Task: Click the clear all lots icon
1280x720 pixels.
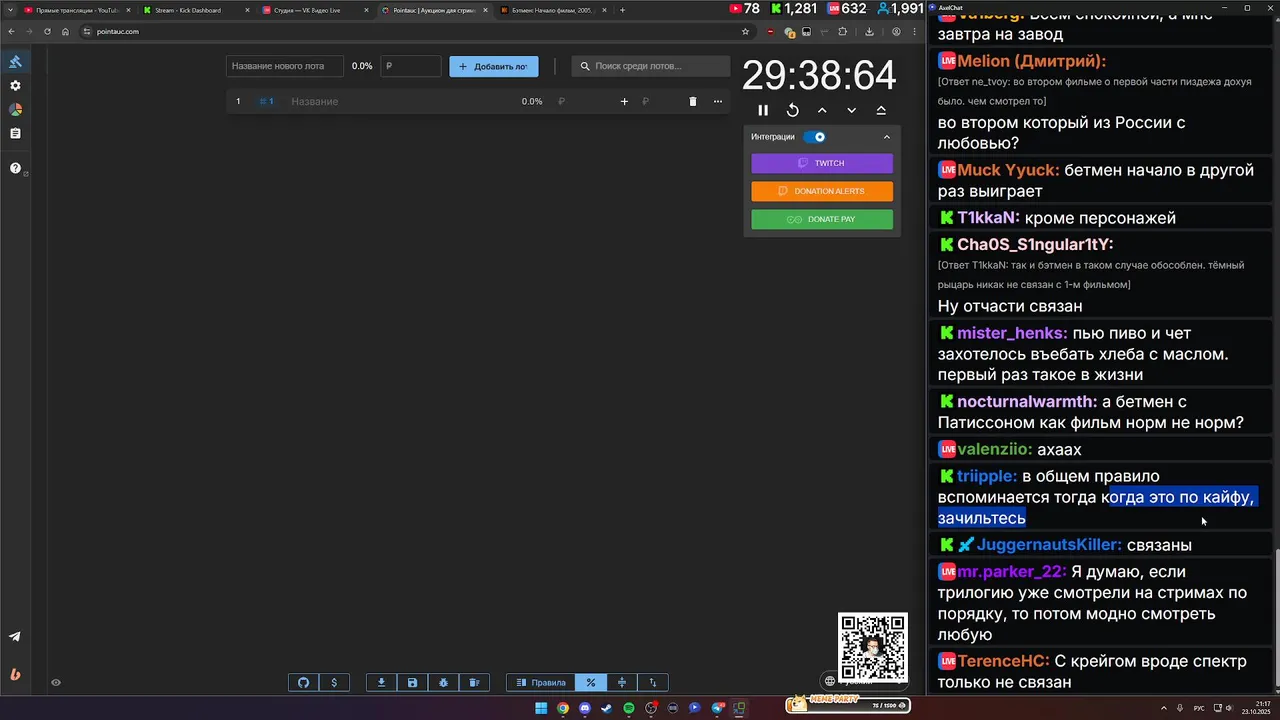Action: 474,683
